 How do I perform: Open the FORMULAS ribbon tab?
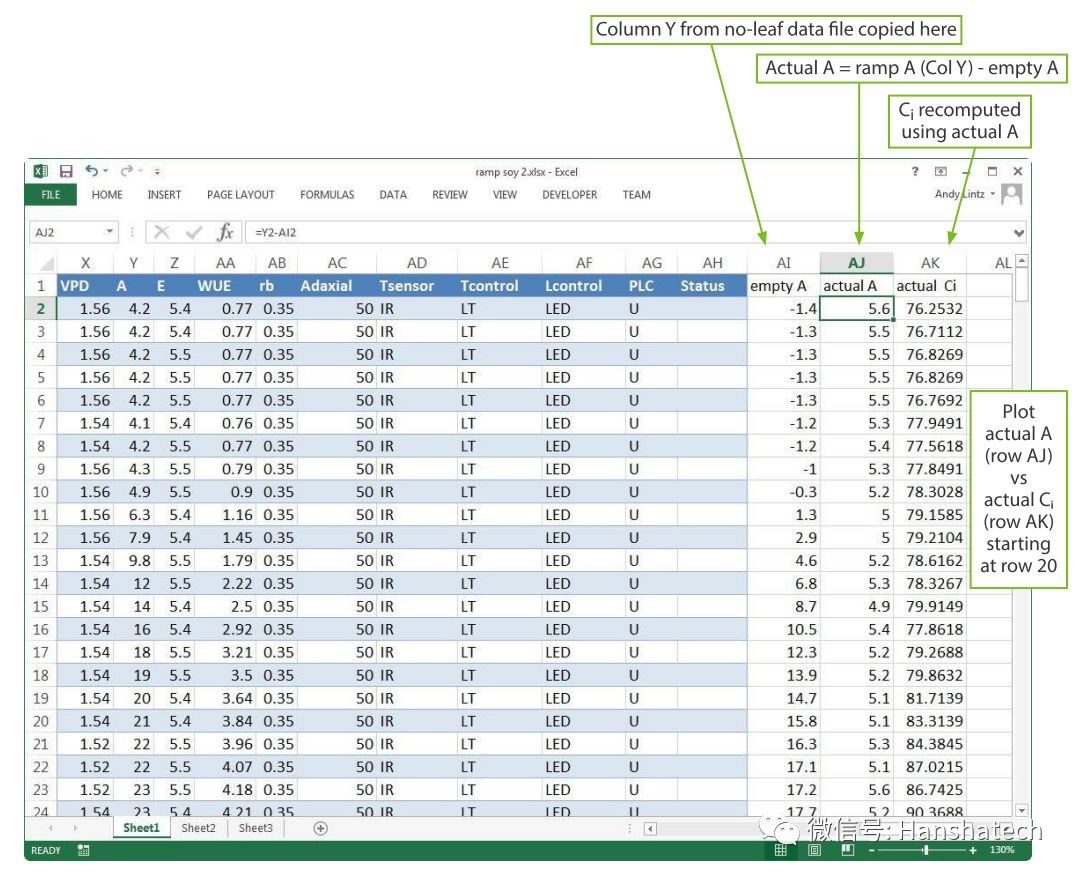coord(327,195)
